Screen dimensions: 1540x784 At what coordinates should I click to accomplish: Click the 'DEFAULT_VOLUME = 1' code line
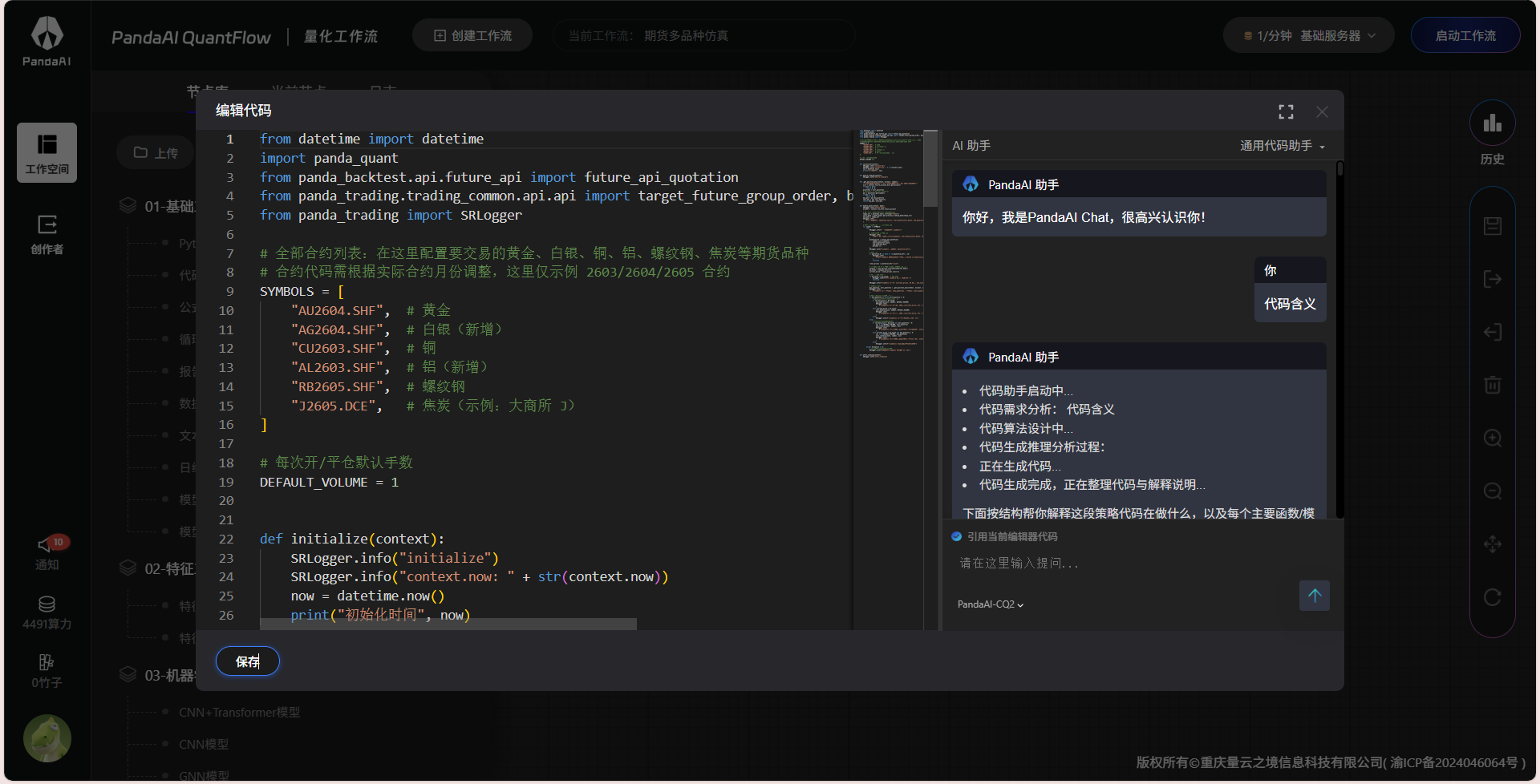point(329,482)
